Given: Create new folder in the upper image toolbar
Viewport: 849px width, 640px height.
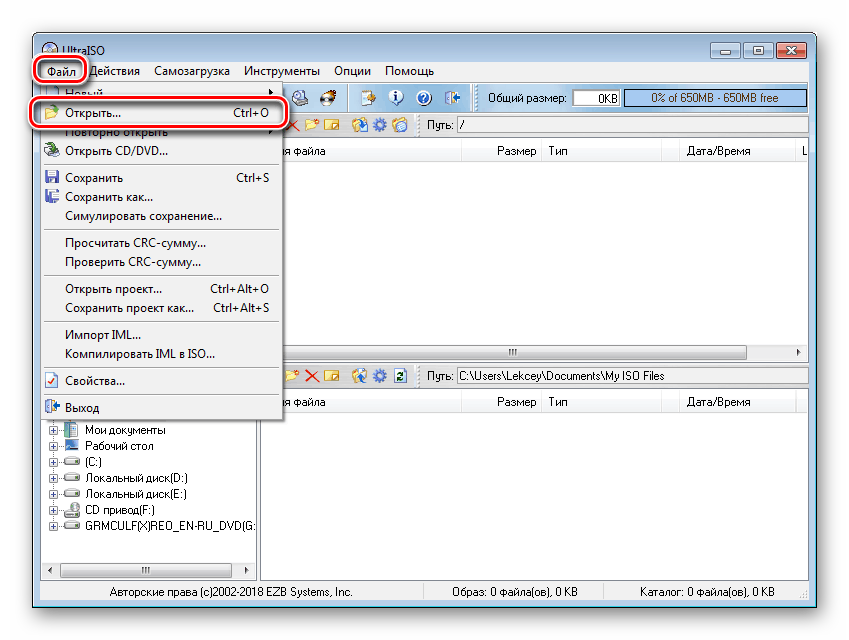Looking at the screenshot, I should point(312,125).
